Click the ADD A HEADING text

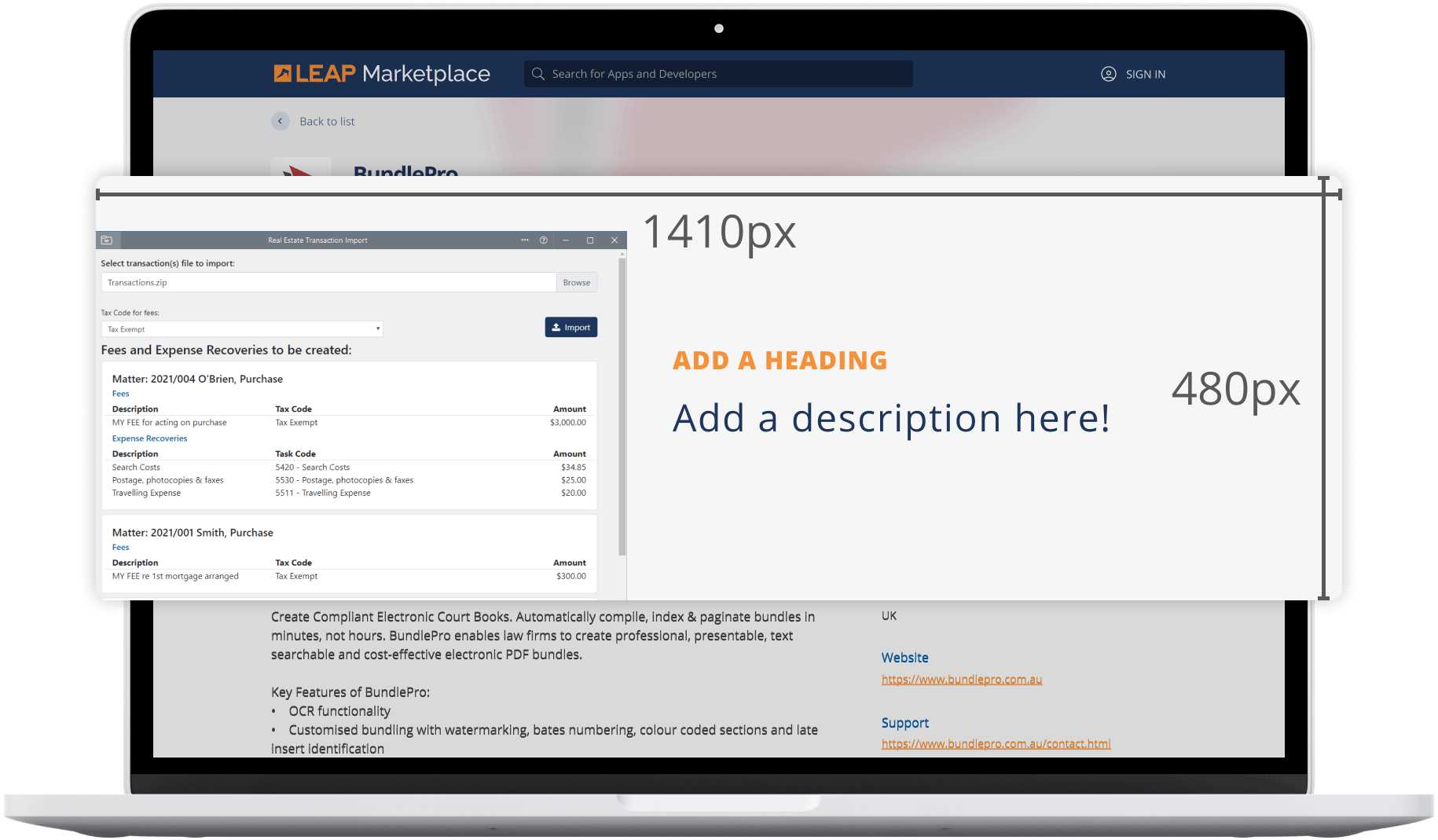[780, 361]
